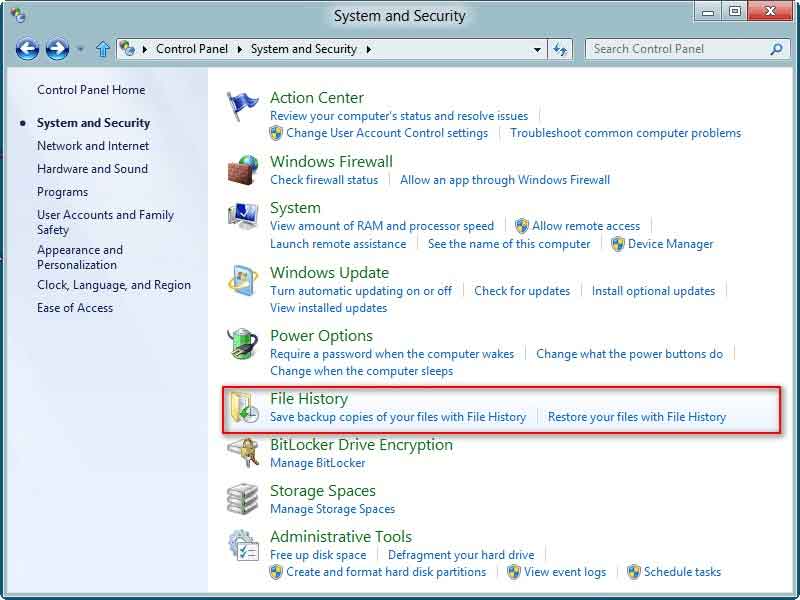Go forward with the Forward arrow button
Image resolution: width=800 pixels, height=600 pixels.
point(57,49)
